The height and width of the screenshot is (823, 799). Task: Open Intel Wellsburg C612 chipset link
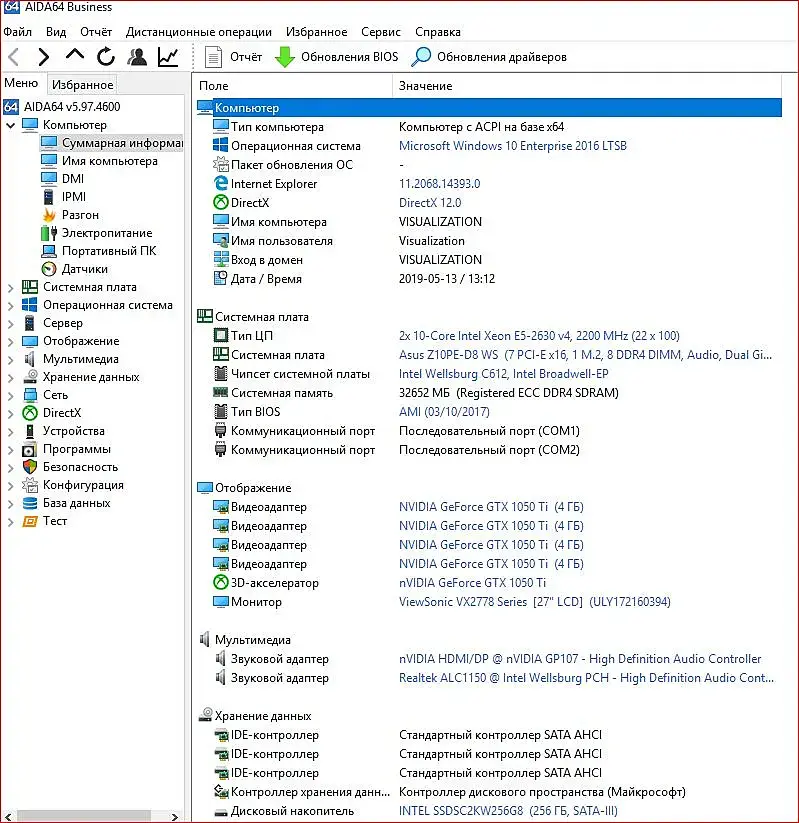(503, 374)
